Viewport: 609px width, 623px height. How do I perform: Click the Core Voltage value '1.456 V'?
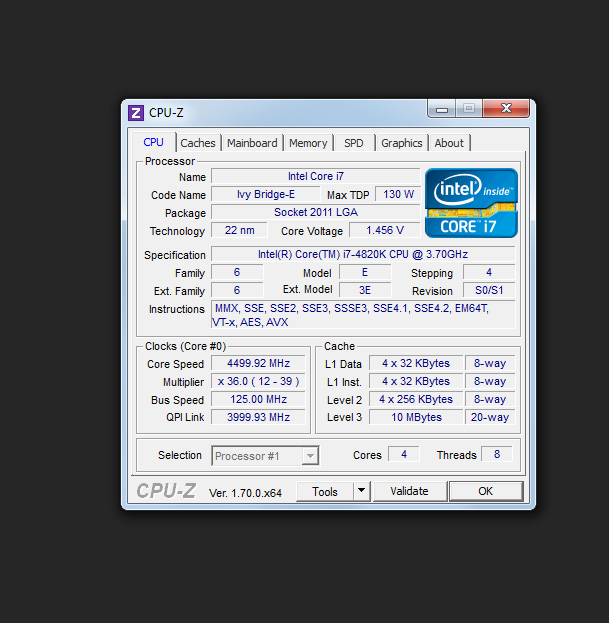[x=385, y=230]
